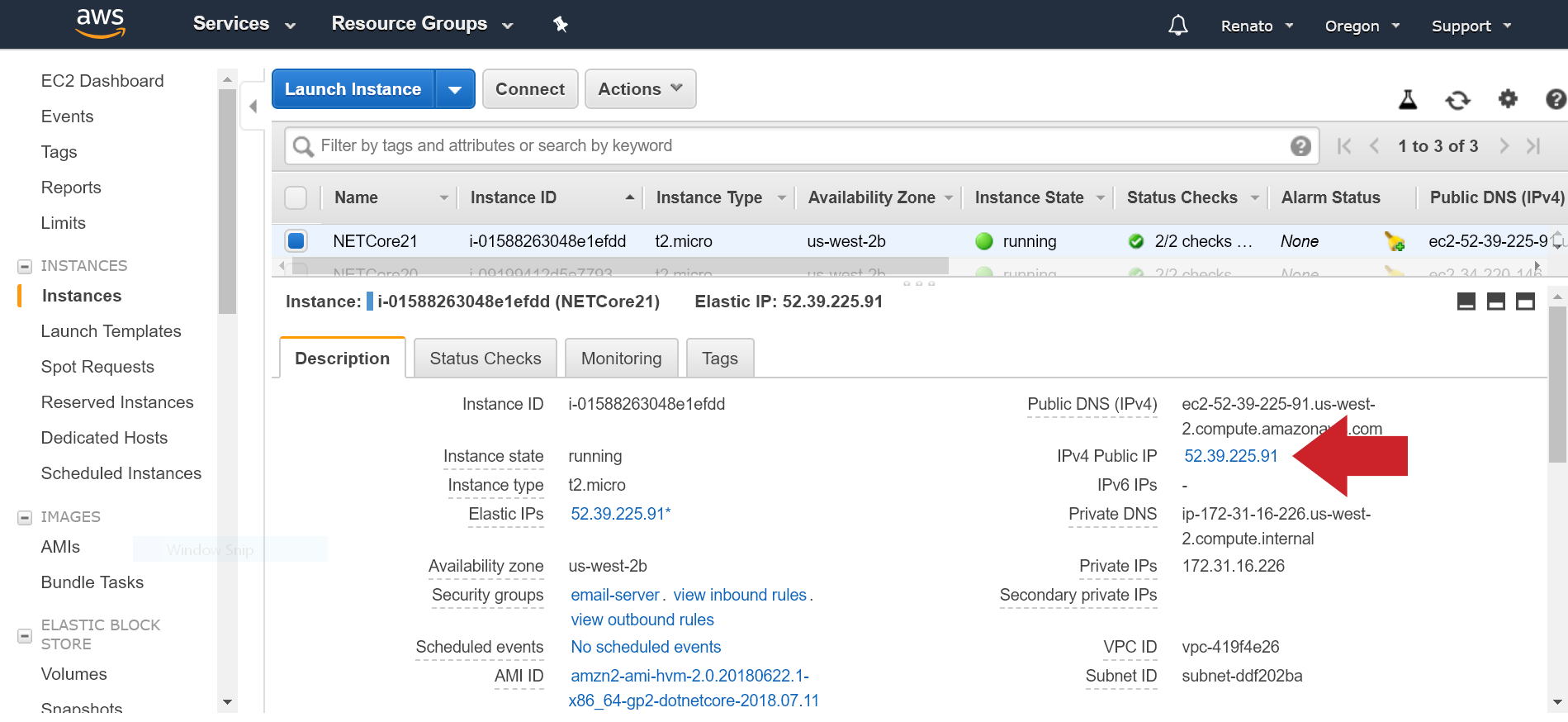This screenshot has height=722, width=1568.
Task: Open the Launch Instance dropdown arrow
Action: point(455,89)
